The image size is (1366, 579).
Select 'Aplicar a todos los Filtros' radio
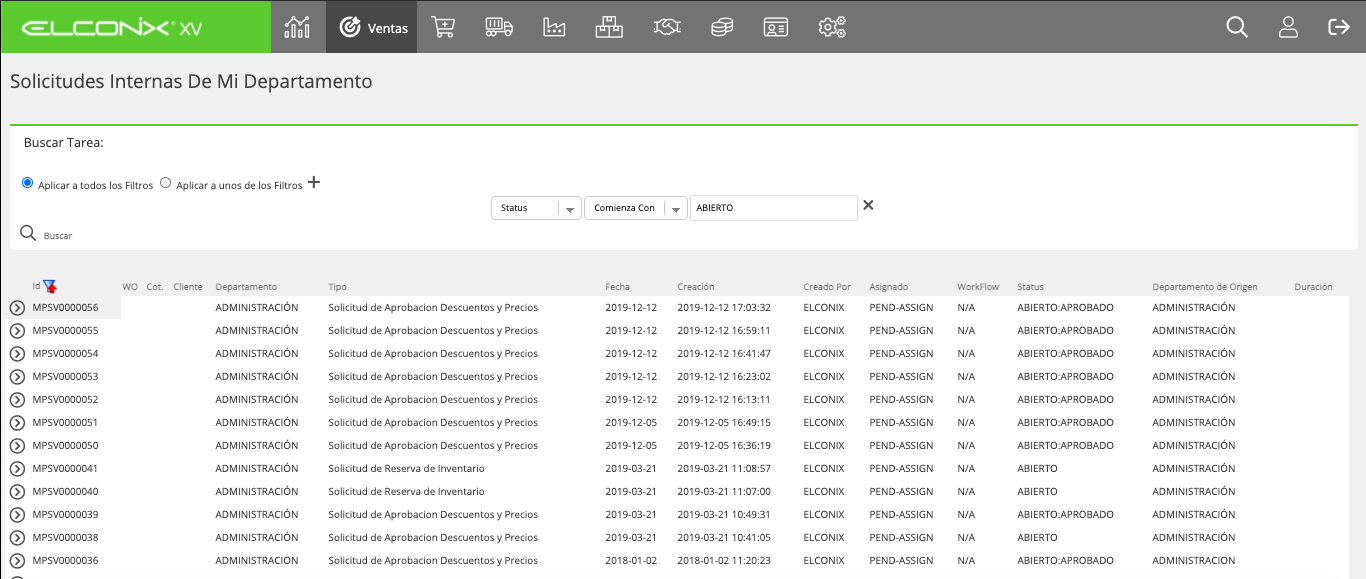28,183
